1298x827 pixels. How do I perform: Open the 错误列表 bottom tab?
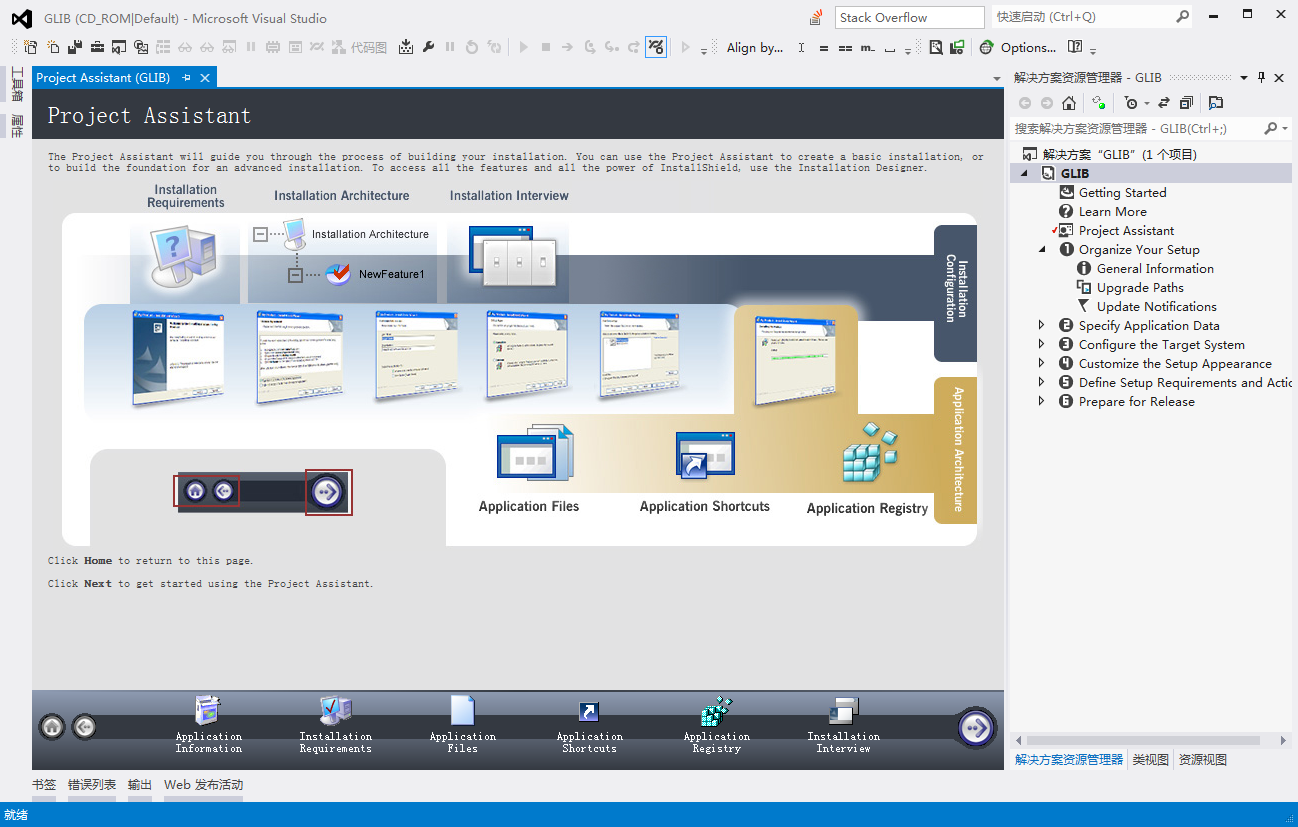coord(92,785)
